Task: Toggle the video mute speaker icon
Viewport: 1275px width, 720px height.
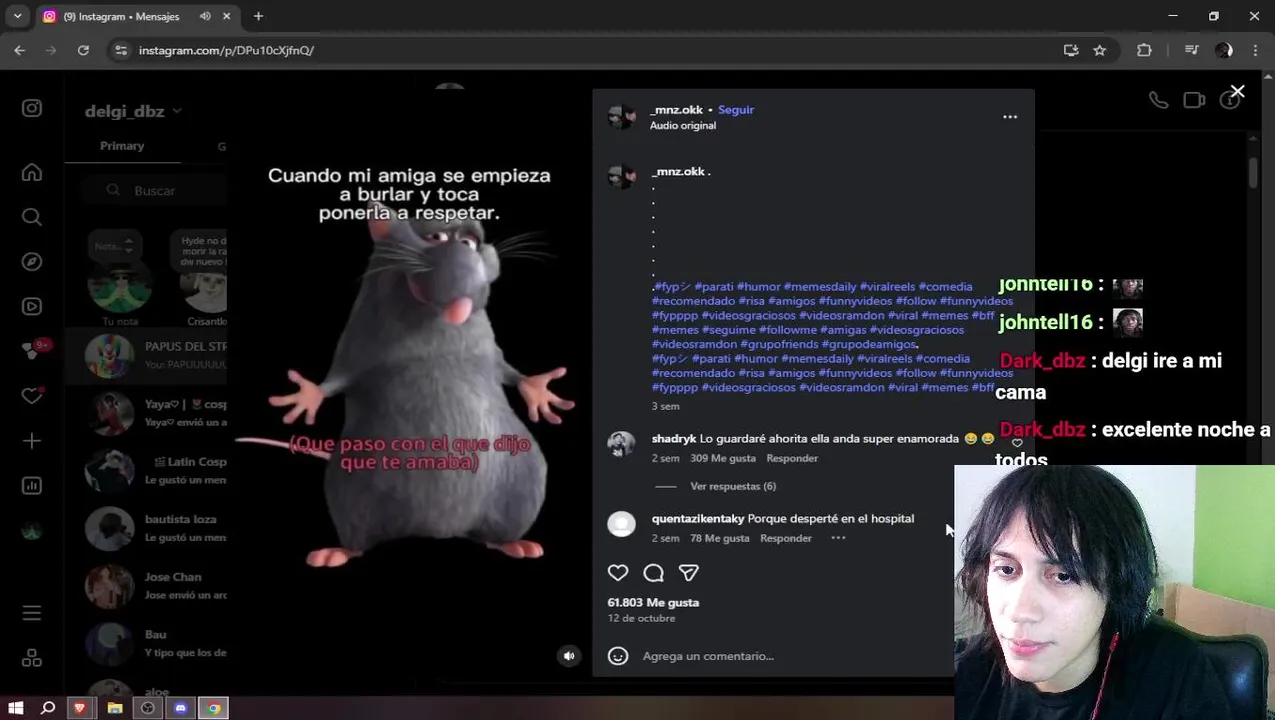Action: pyautogui.click(x=569, y=656)
